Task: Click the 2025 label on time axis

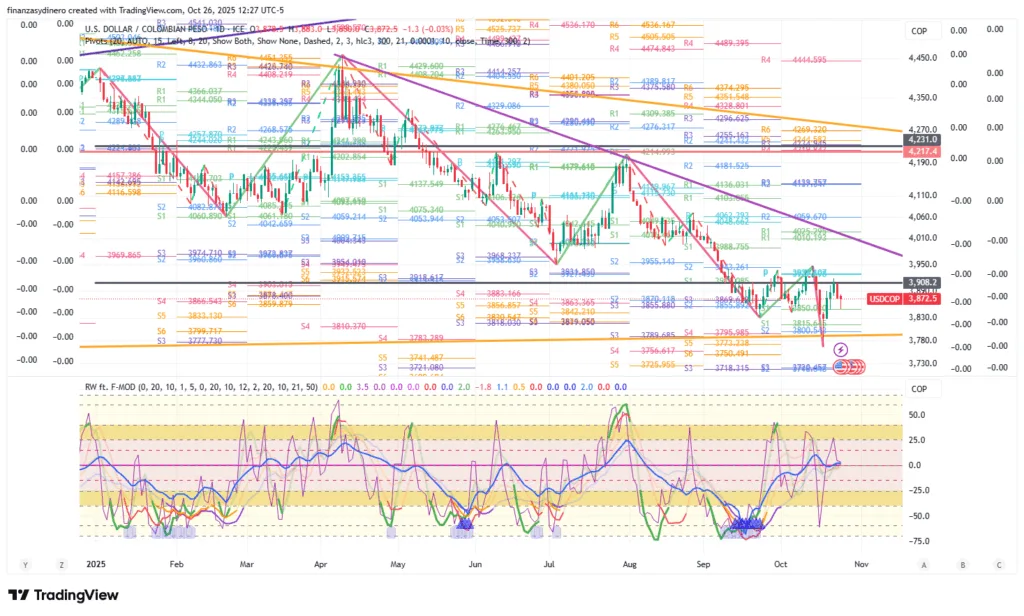Action: tap(96, 564)
